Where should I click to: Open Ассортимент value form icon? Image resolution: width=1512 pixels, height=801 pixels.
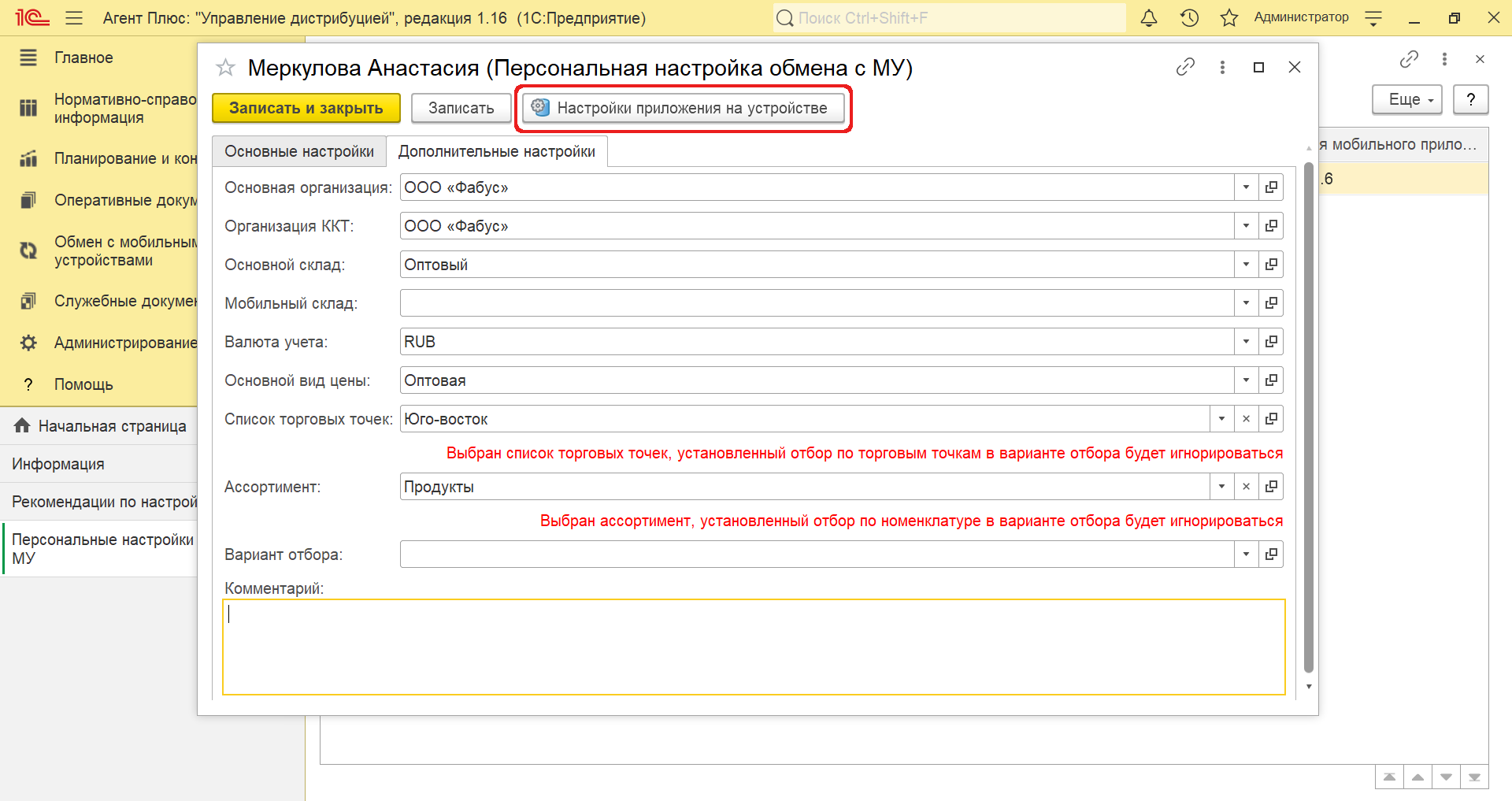pyautogui.click(x=1271, y=487)
